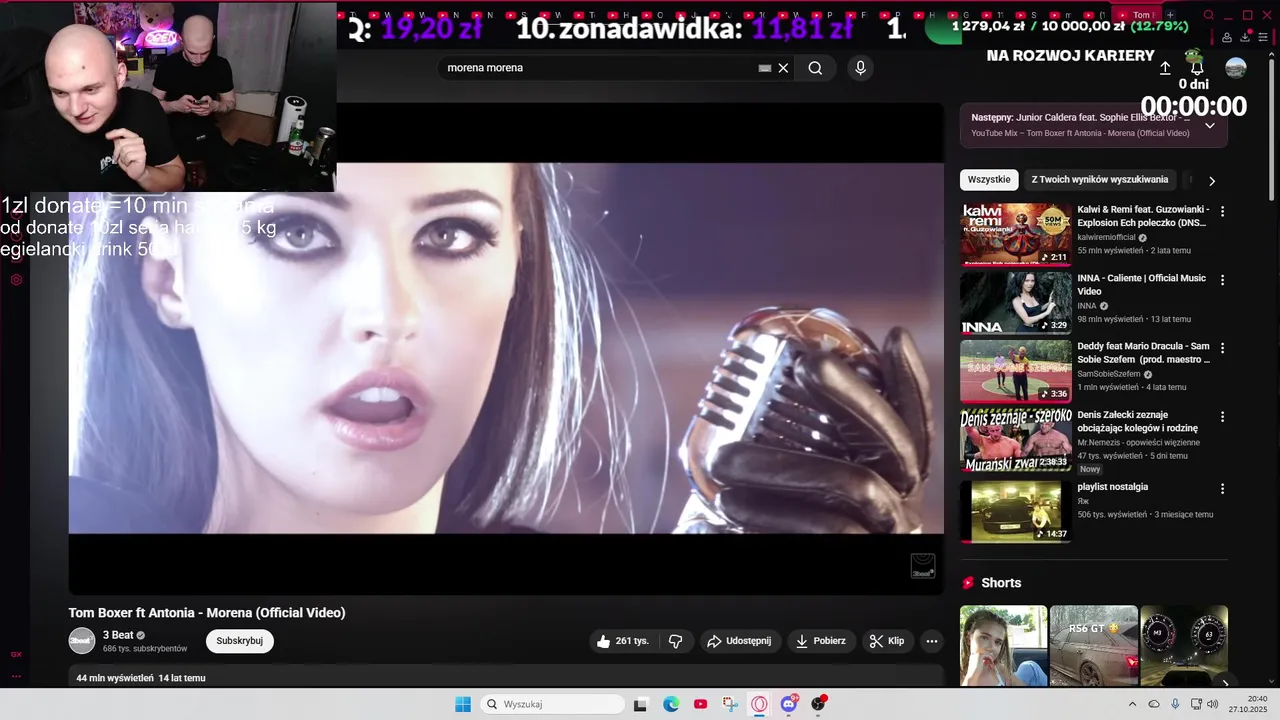Image resolution: width=1280 pixels, height=720 pixels.
Task: Click the 3 Beat watermark in the video
Action: pos(922,565)
